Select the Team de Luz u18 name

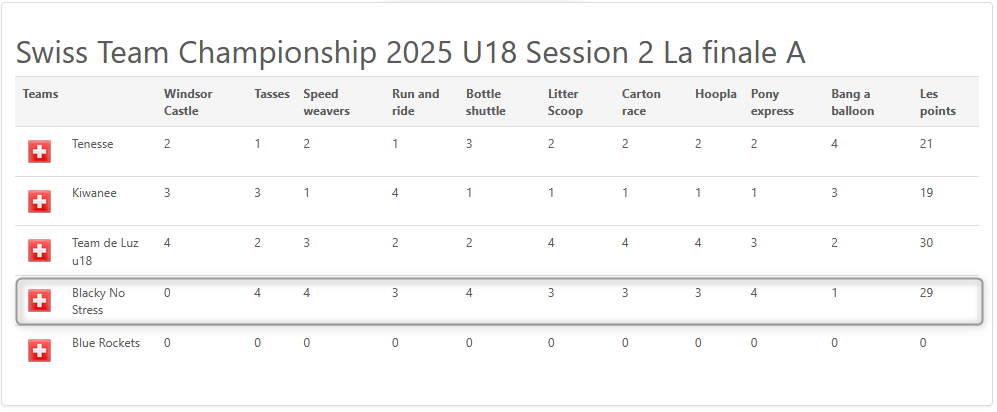point(105,251)
